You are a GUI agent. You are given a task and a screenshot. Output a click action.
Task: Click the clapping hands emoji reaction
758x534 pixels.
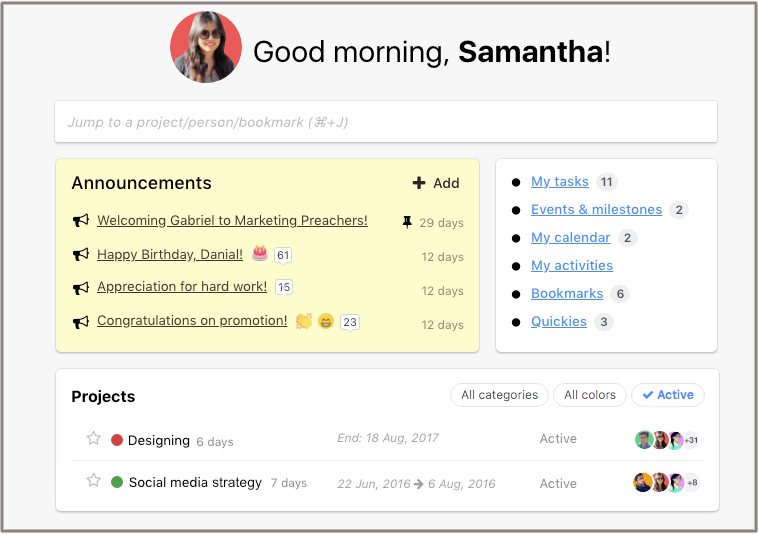click(x=304, y=321)
